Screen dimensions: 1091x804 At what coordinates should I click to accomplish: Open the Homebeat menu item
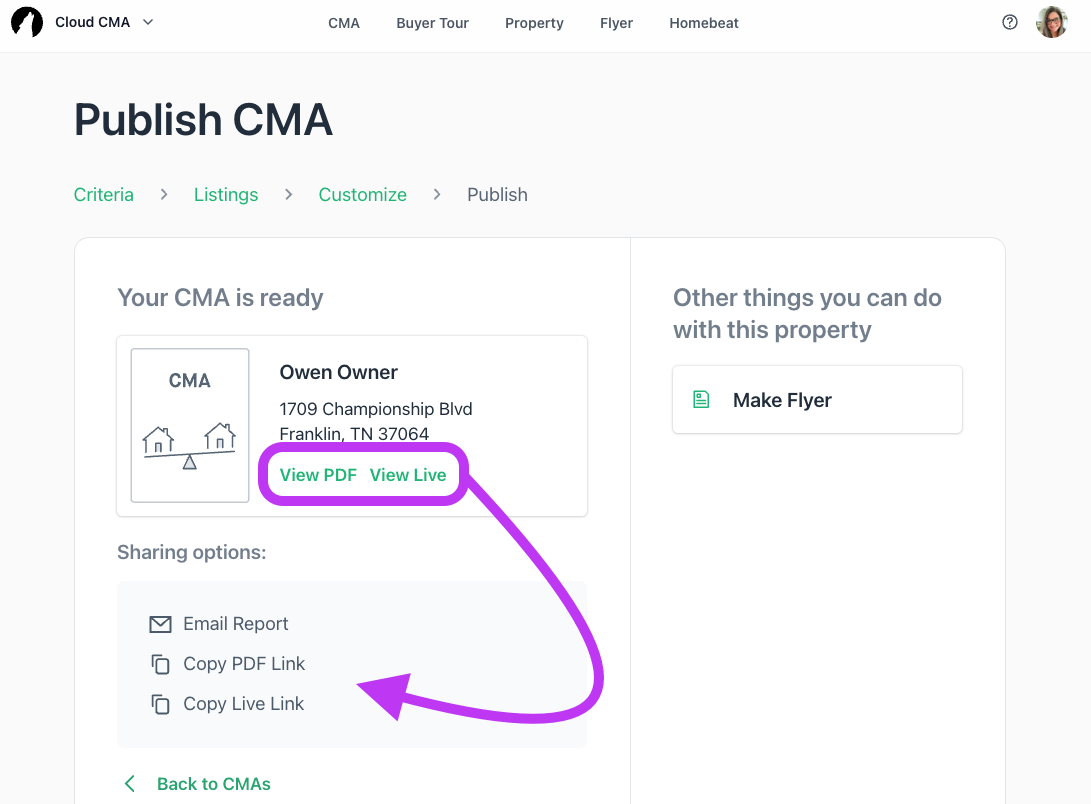coord(704,23)
